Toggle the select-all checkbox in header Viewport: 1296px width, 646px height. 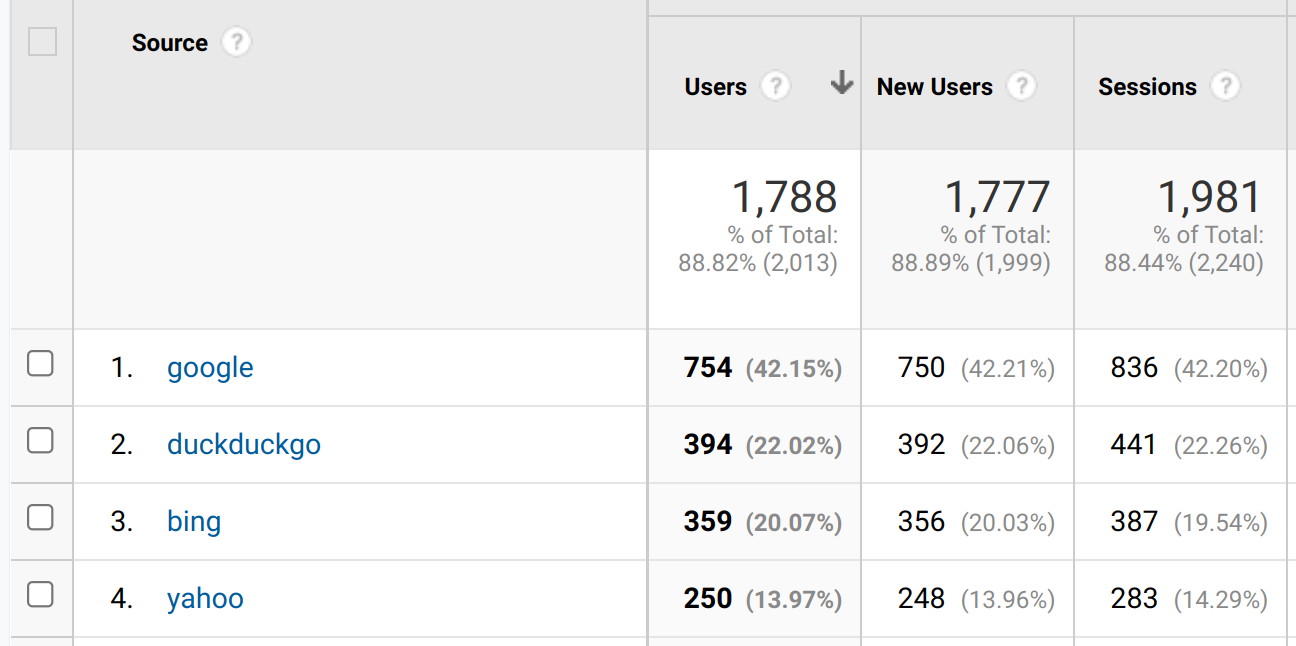coord(42,42)
